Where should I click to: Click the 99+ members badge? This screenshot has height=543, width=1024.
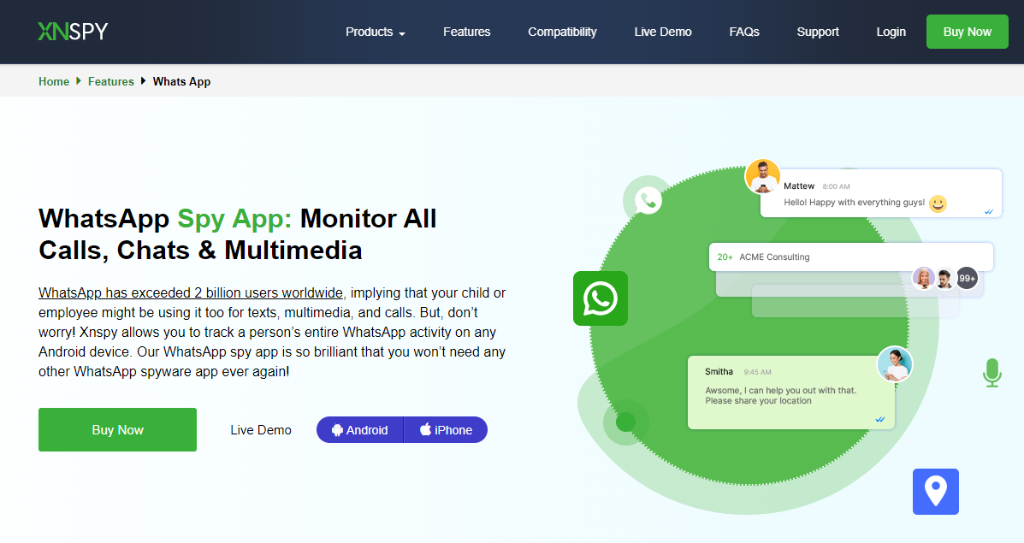(967, 278)
